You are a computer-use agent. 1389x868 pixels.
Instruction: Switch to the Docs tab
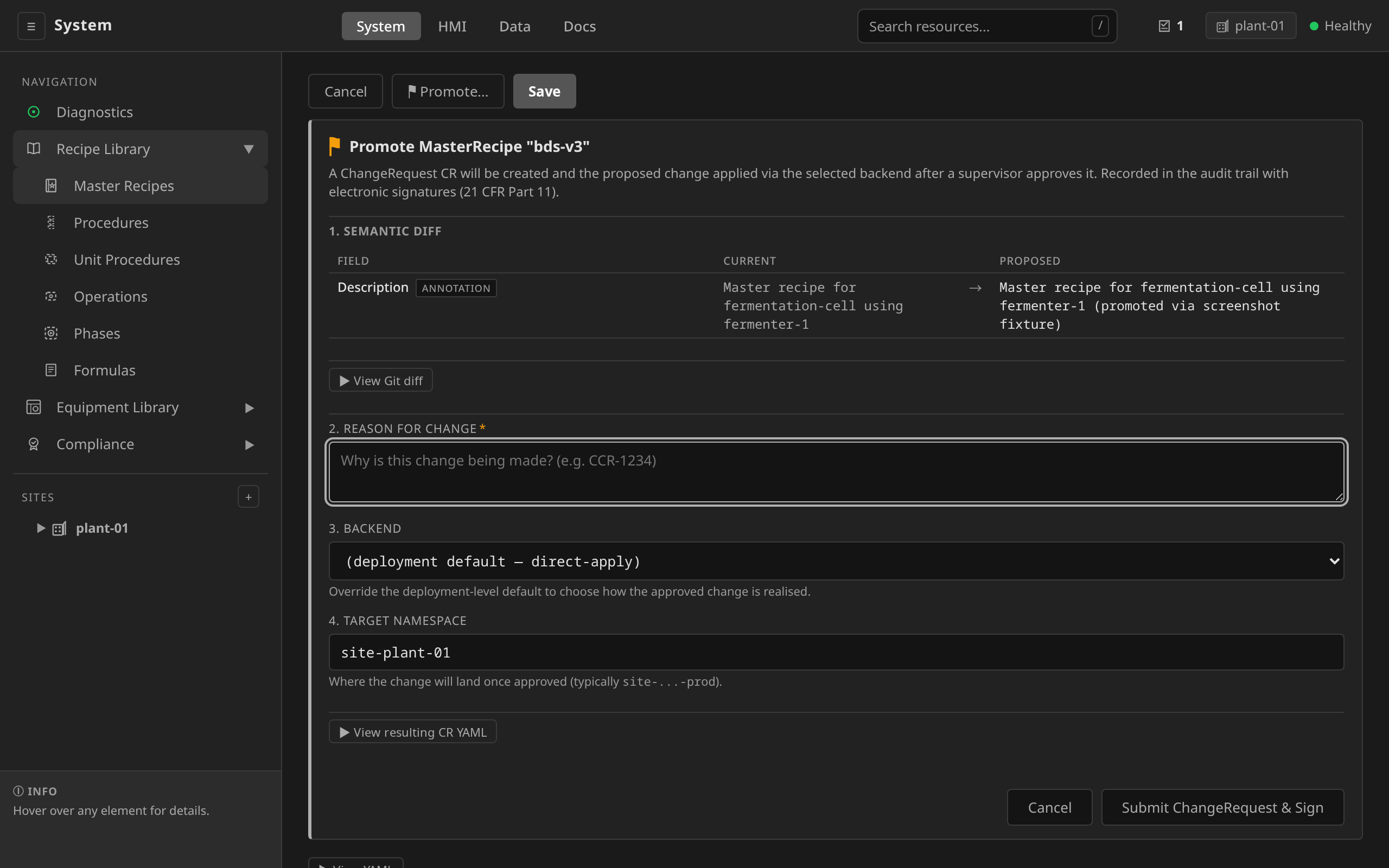[x=579, y=27]
